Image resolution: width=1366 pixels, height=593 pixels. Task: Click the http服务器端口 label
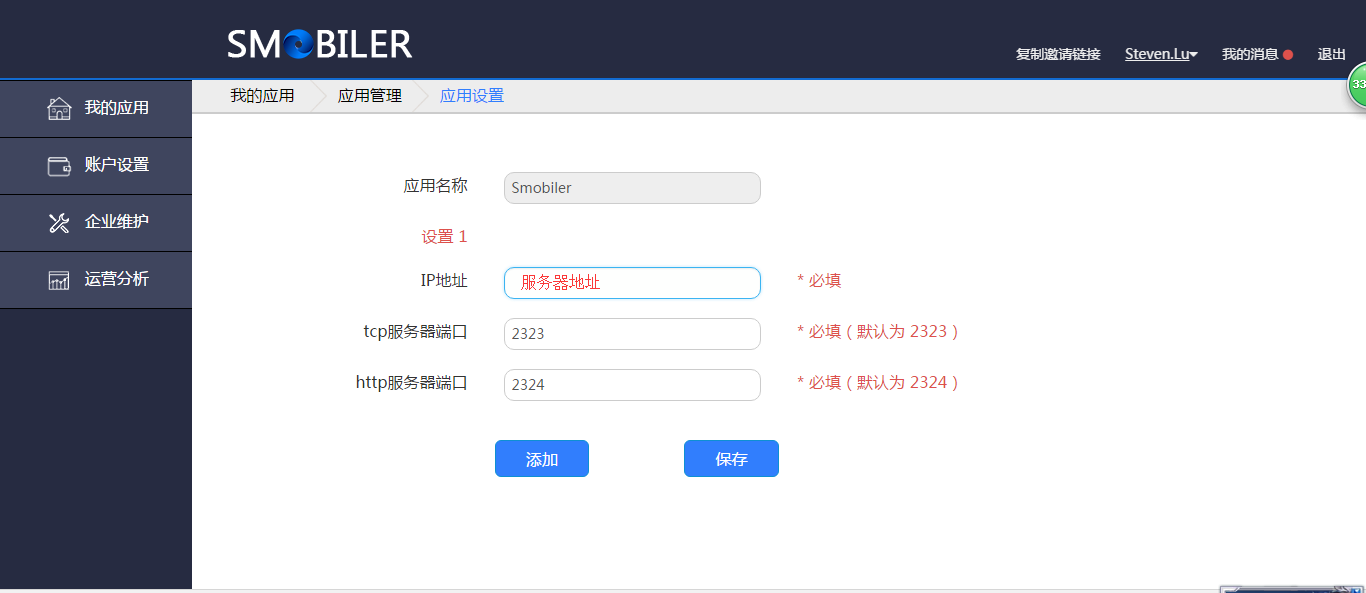pyautogui.click(x=412, y=383)
